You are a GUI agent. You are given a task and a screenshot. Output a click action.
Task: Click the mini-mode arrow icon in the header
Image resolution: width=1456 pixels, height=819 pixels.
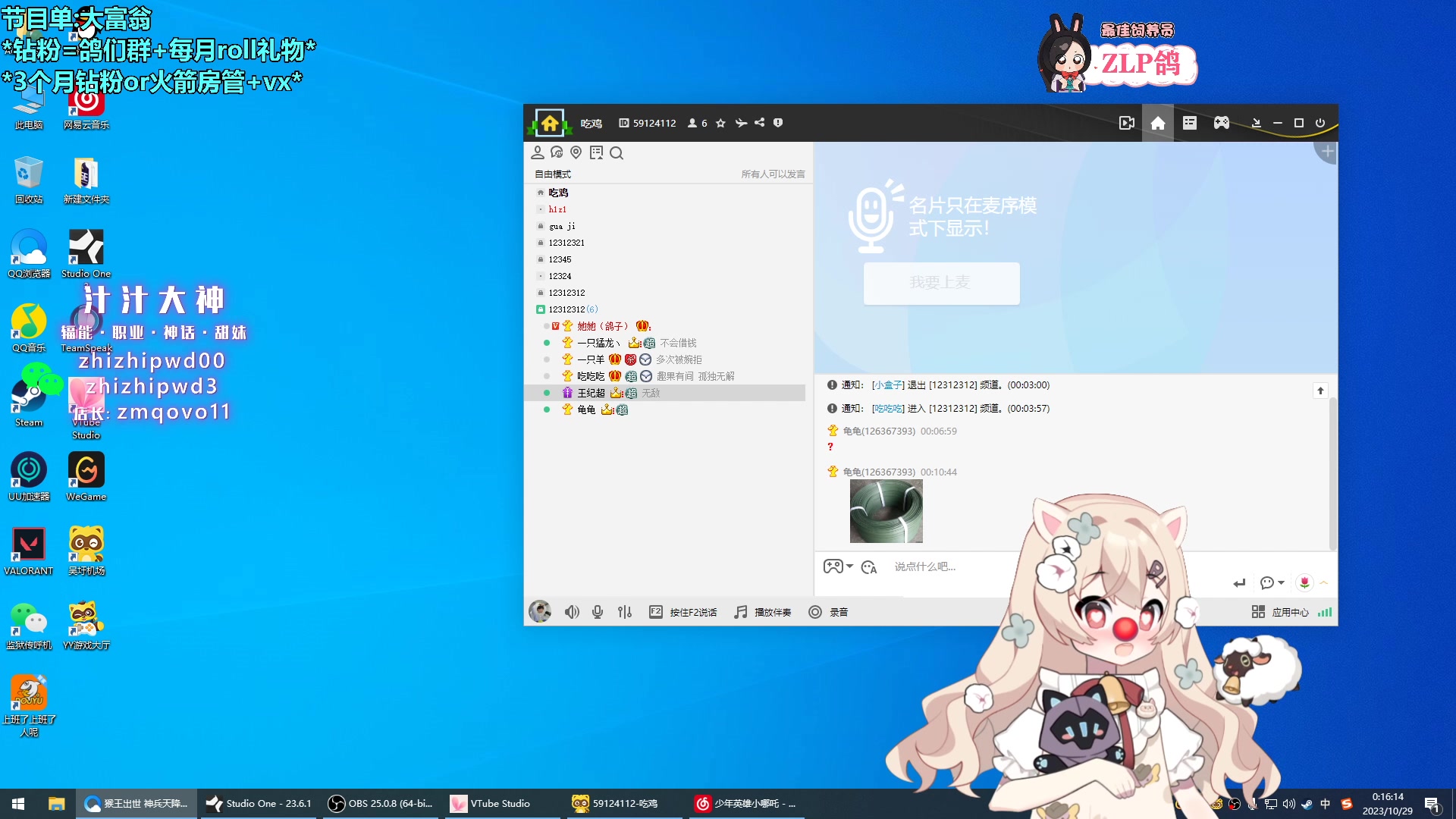click(x=1257, y=123)
